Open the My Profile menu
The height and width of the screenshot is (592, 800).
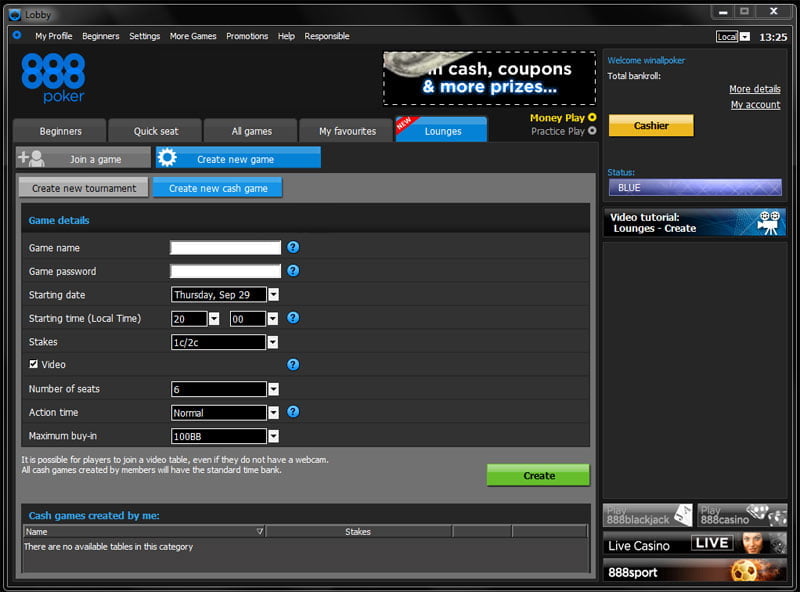pyautogui.click(x=54, y=36)
